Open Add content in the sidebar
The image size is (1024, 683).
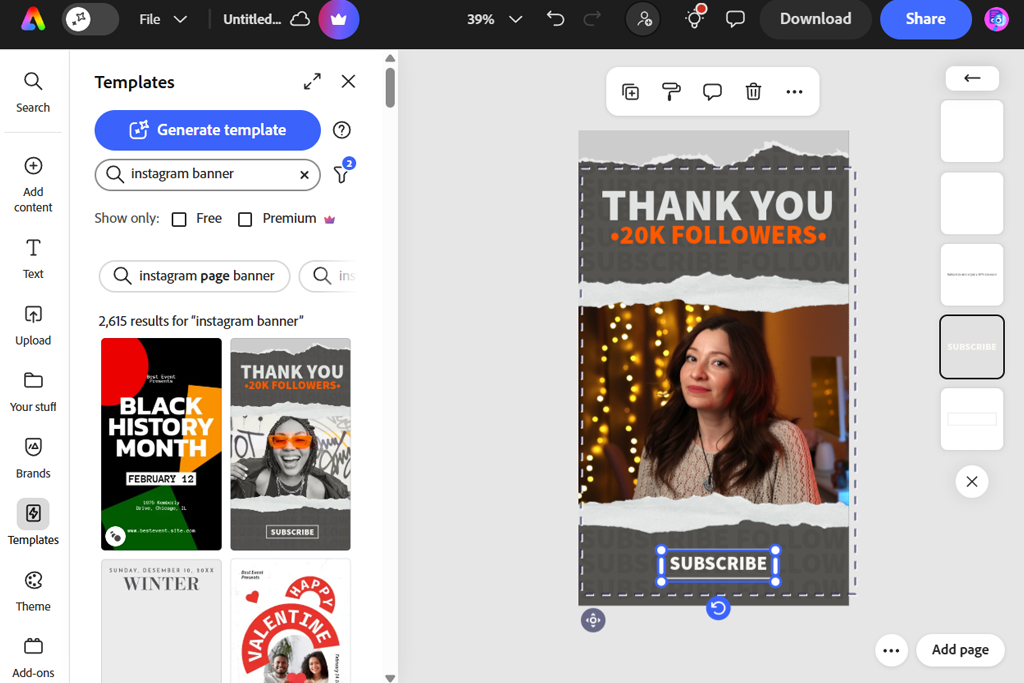(33, 185)
